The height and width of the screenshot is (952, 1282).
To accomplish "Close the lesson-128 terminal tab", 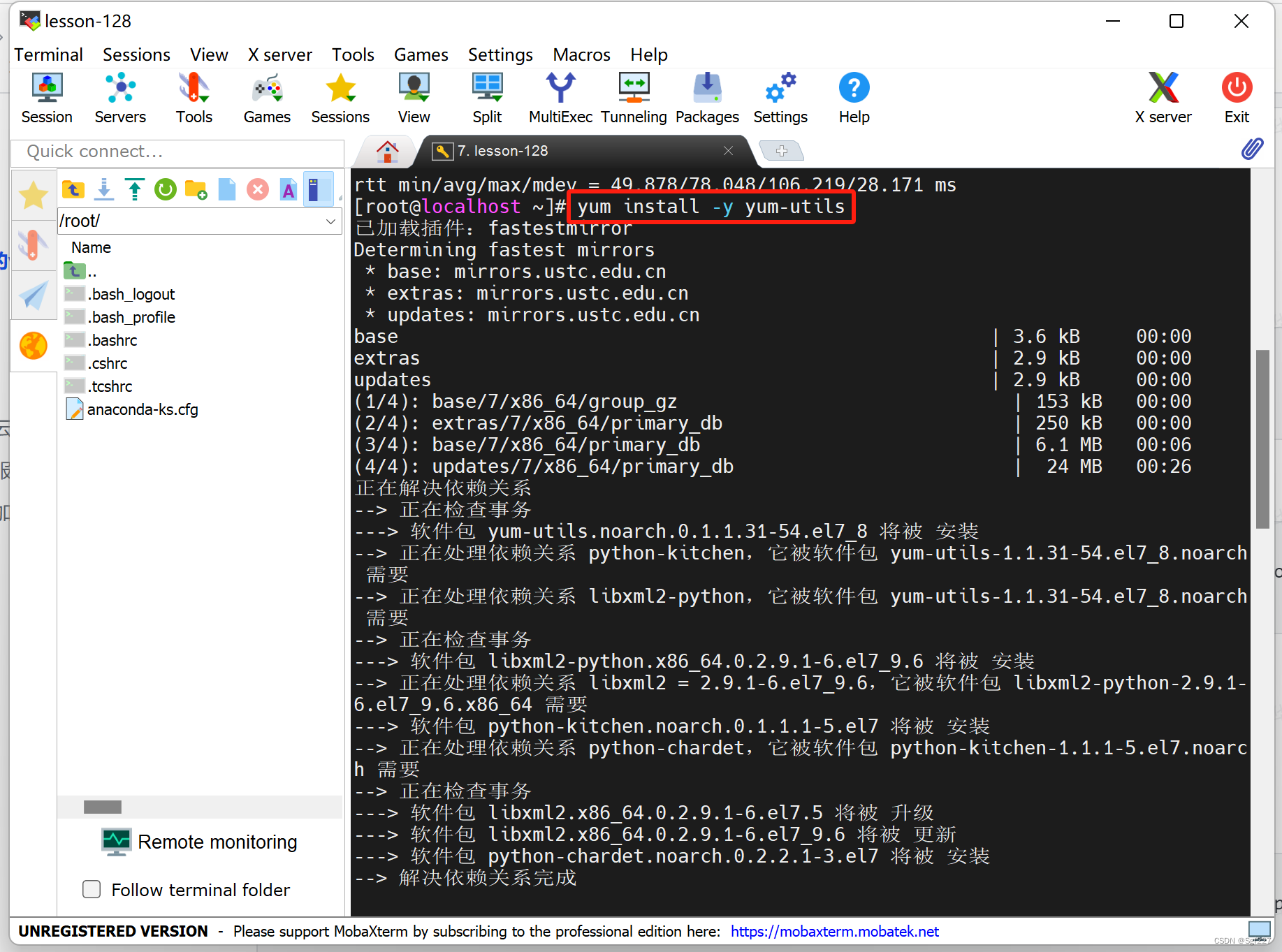I will pos(728,151).
